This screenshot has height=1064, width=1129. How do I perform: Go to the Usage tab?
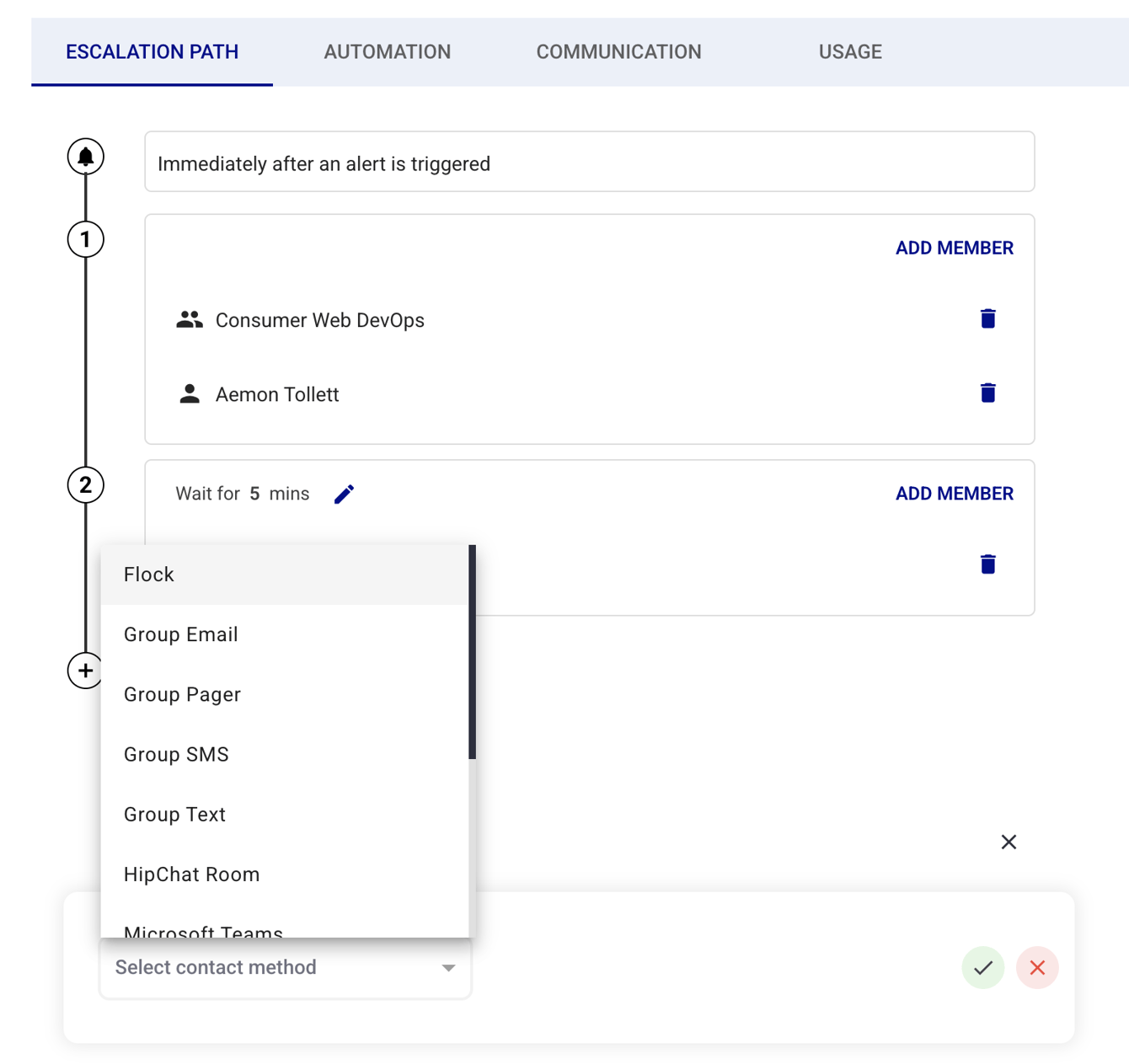850,52
